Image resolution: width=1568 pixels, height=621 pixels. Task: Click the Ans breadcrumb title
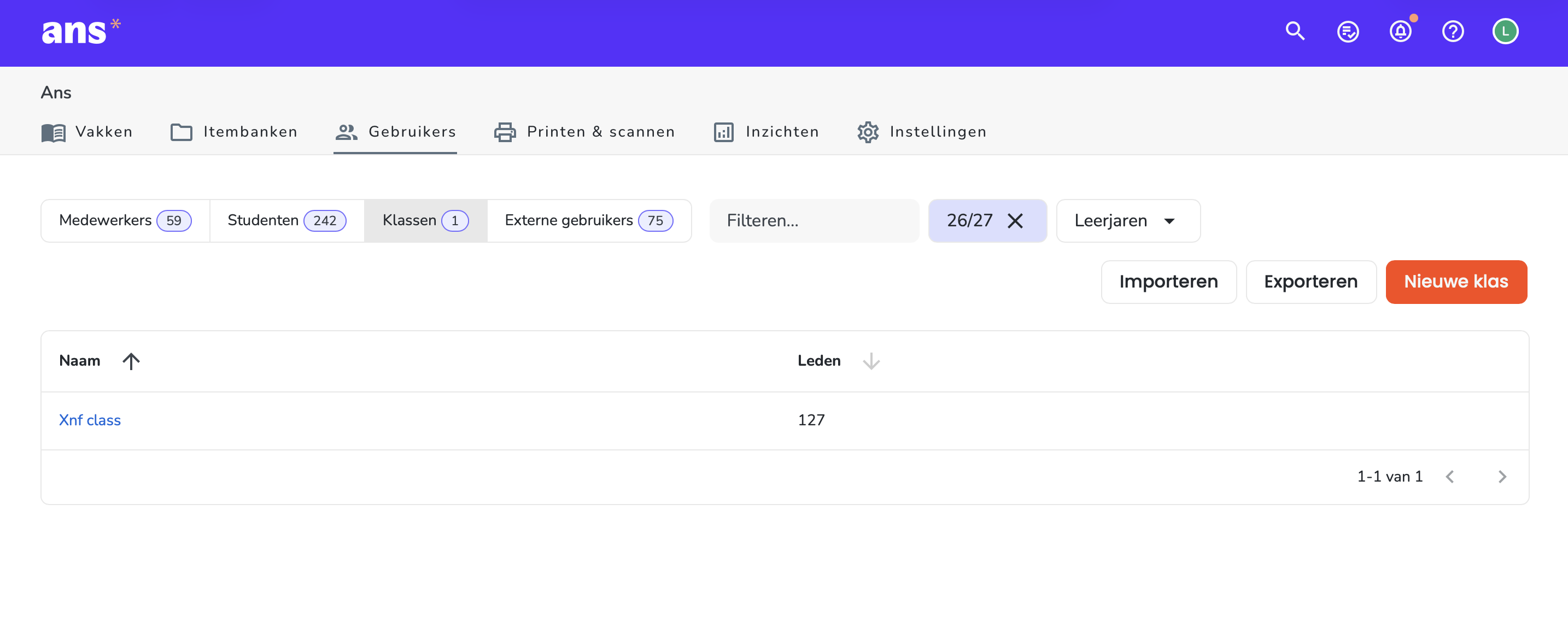point(56,92)
